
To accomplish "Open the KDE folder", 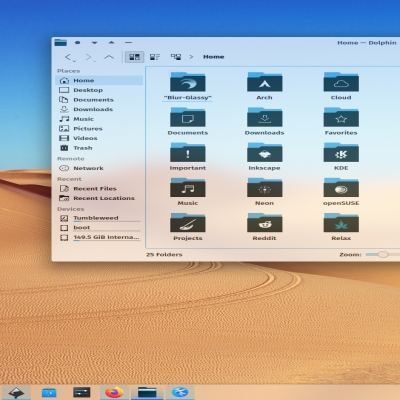I will pos(341,157).
